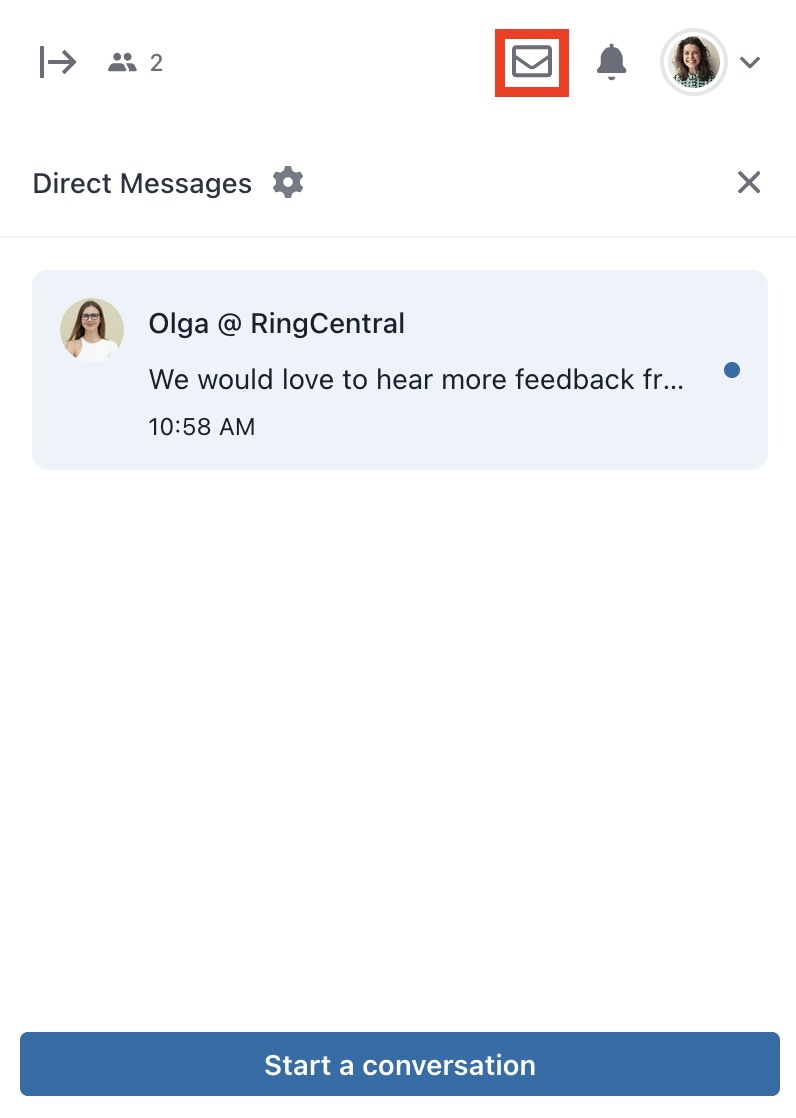Open the "We would love to hear" message preview
796x1118 pixels.
[416, 379]
